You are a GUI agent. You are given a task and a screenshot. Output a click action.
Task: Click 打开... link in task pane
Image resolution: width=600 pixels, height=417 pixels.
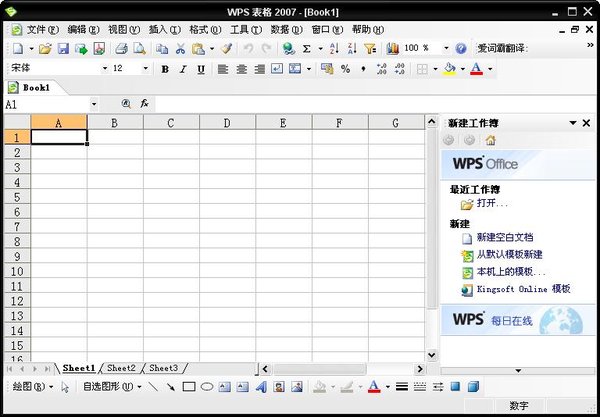point(492,203)
